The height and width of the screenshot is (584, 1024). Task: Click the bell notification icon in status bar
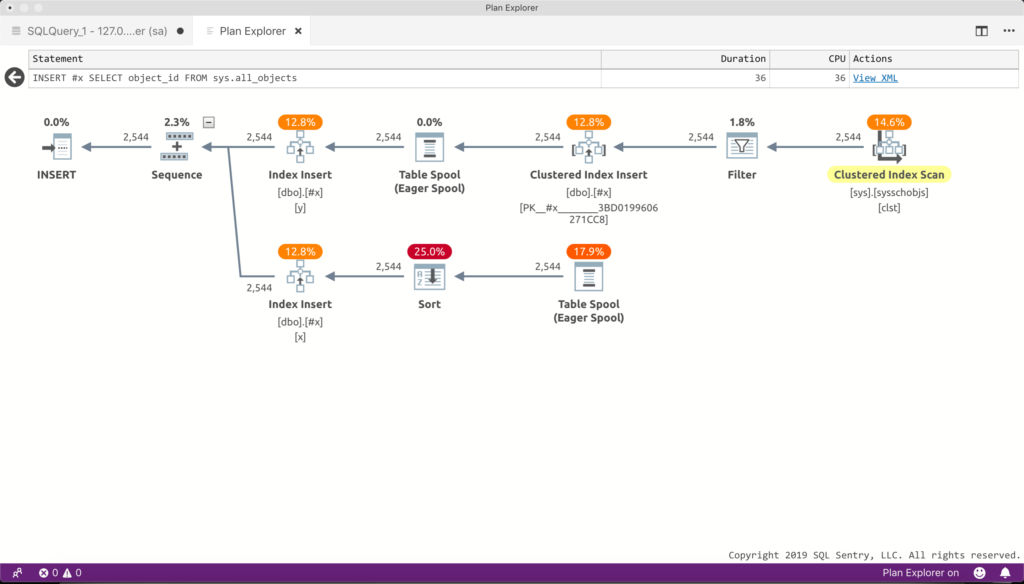pyautogui.click(x=1007, y=572)
